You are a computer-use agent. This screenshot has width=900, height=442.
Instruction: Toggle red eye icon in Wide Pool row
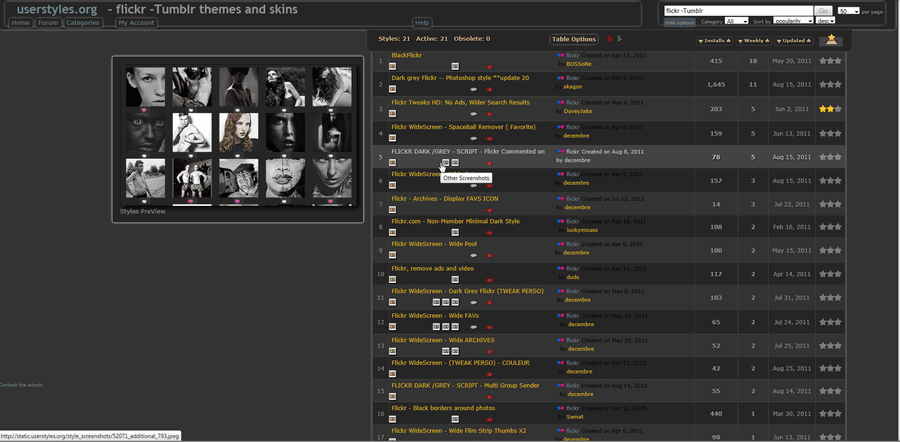(490, 255)
